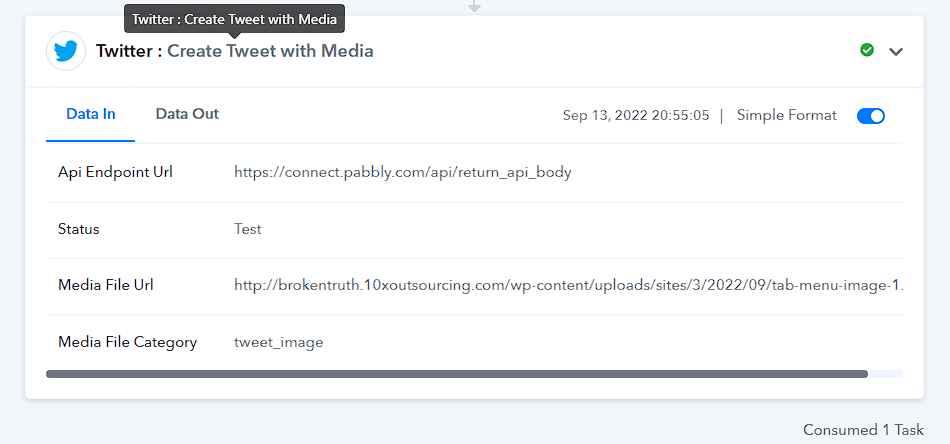Click the Twitter : Create Tweet with Media title
This screenshot has width=950, height=444.
[234, 51]
